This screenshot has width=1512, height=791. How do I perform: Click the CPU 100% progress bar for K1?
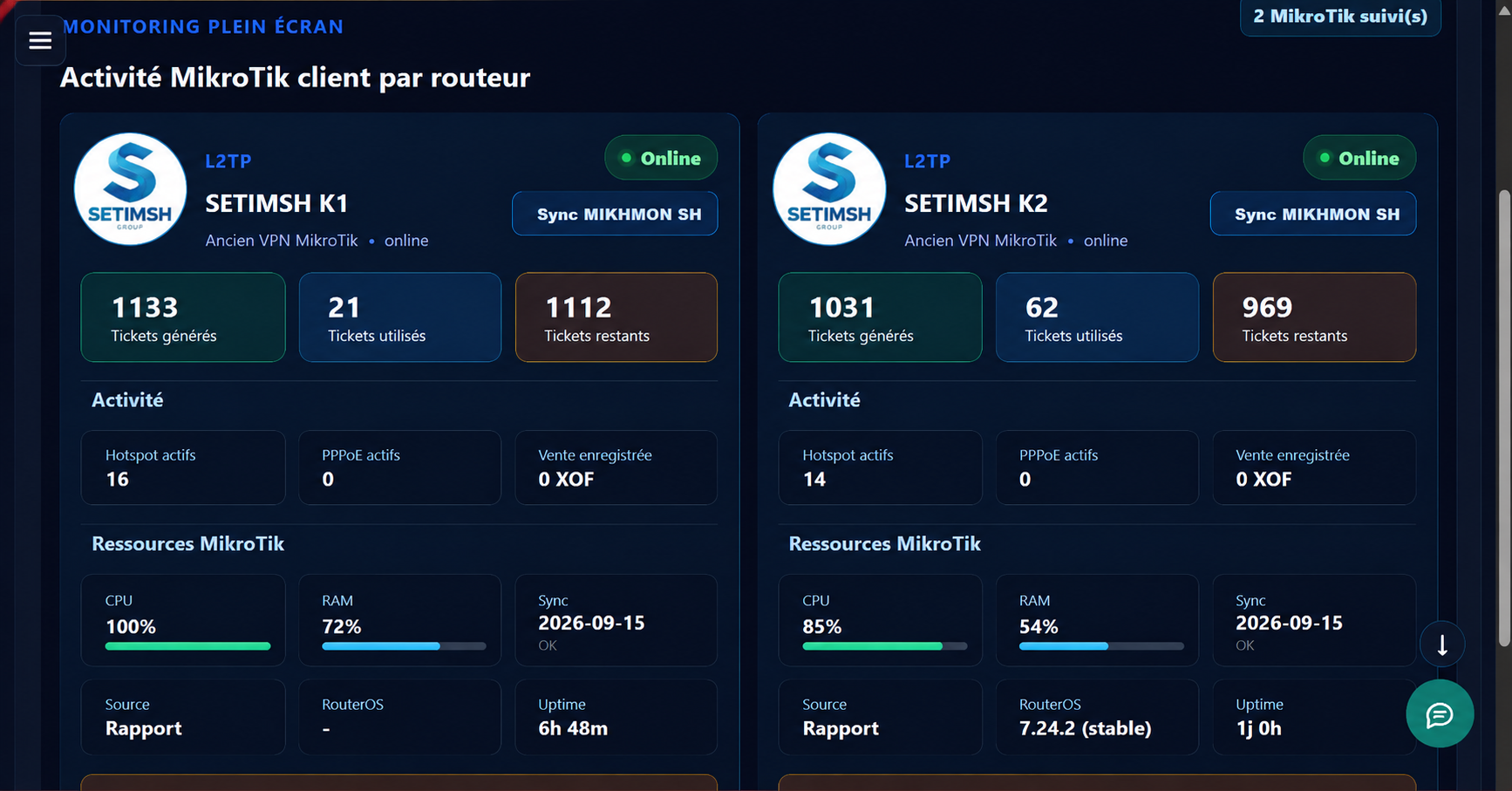tap(187, 646)
